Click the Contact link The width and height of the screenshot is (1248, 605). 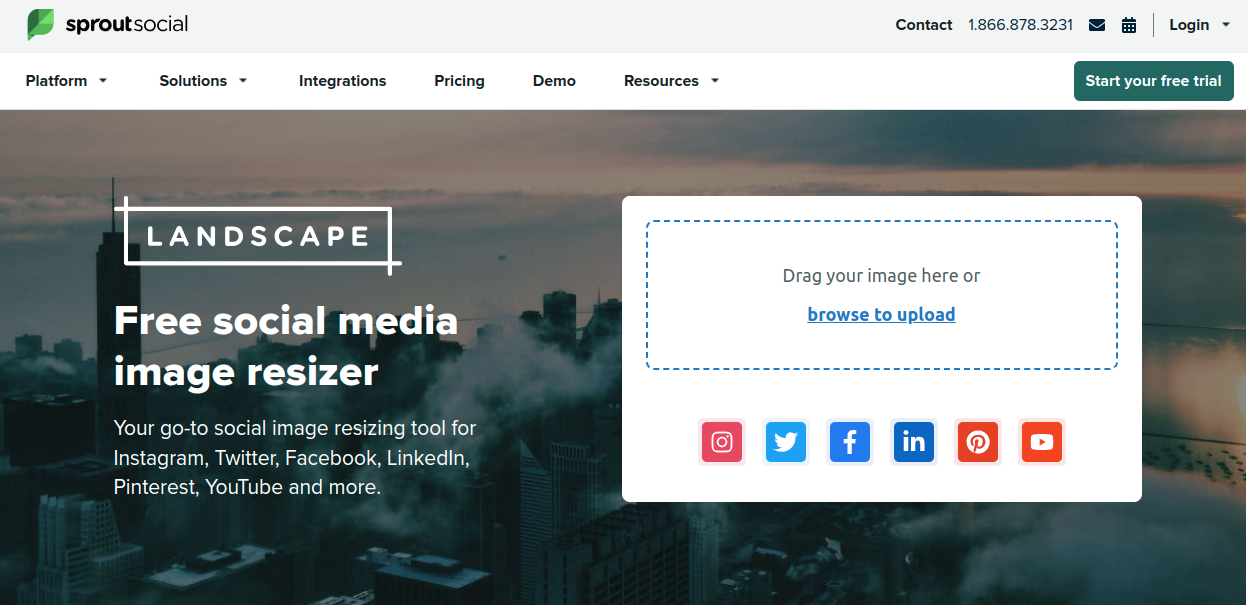point(924,25)
